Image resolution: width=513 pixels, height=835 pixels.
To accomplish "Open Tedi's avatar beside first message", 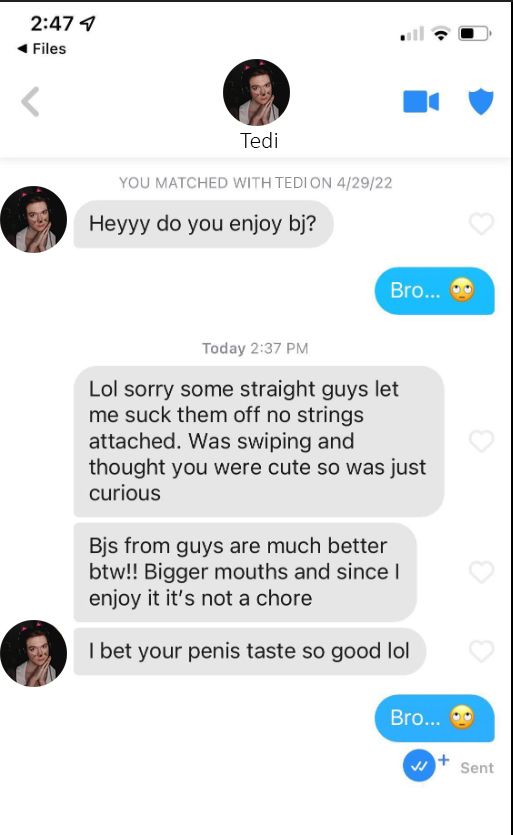I will pos(34,219).
